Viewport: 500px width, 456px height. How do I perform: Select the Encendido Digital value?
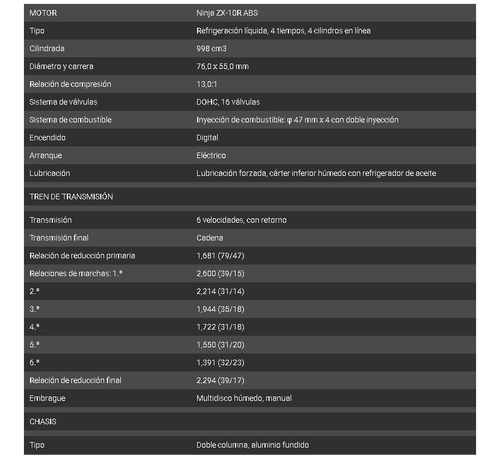click(207, 138)
